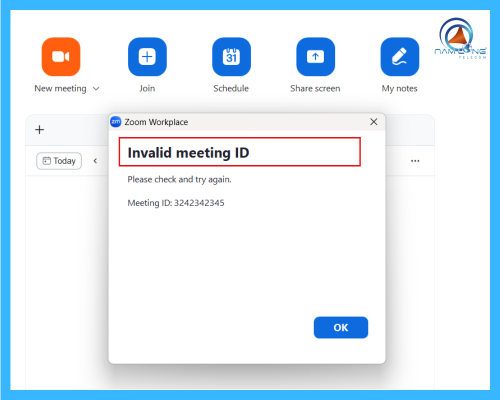
Task: Start a New meeting with the orange camera icon
Action: click(61, 57)
